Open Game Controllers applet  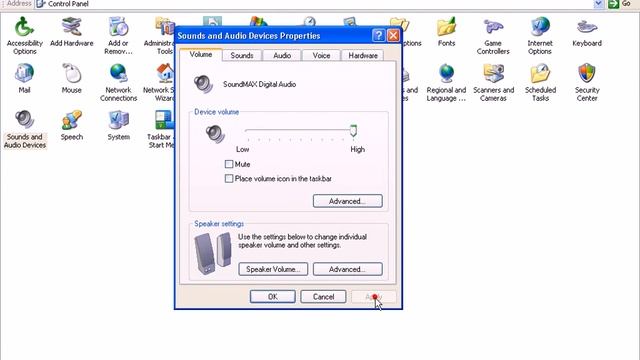click(493, 36)
